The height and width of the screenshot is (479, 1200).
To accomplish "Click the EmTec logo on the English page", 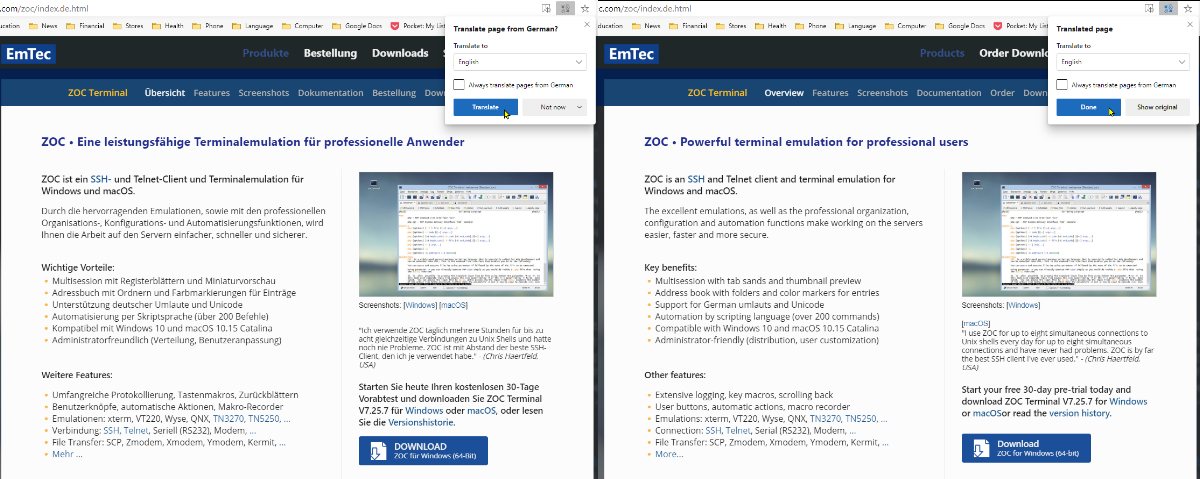I will tap(633, 53).
